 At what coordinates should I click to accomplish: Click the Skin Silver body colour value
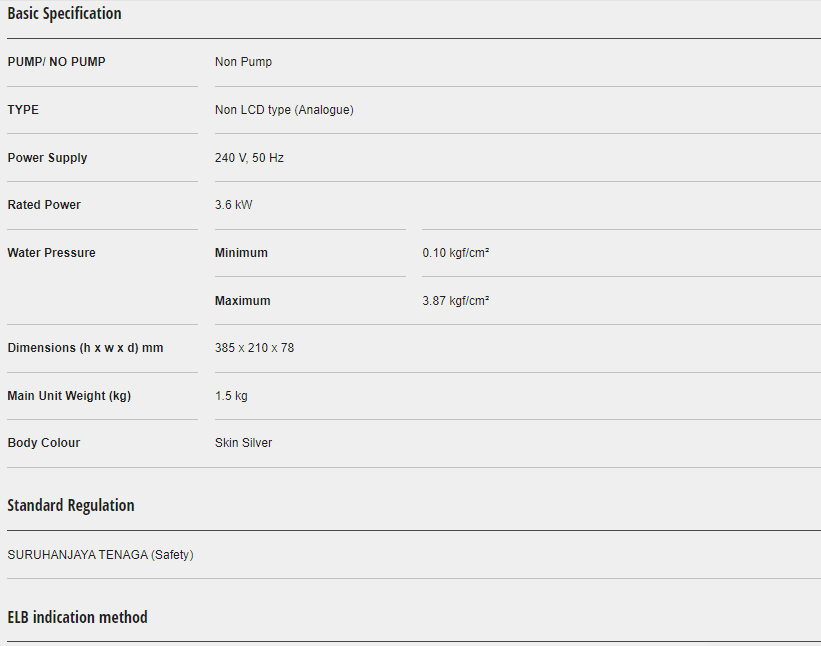[243, 443]
